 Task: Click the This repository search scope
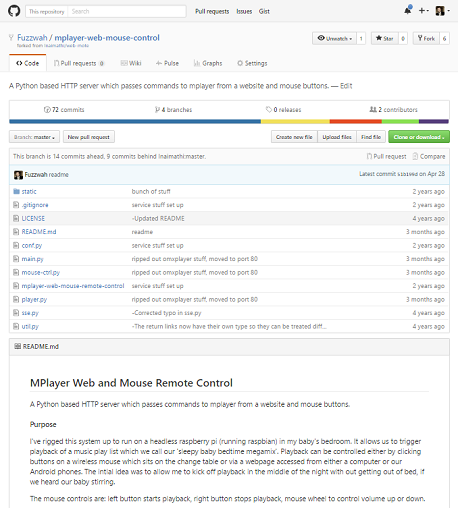click(47, 11)
